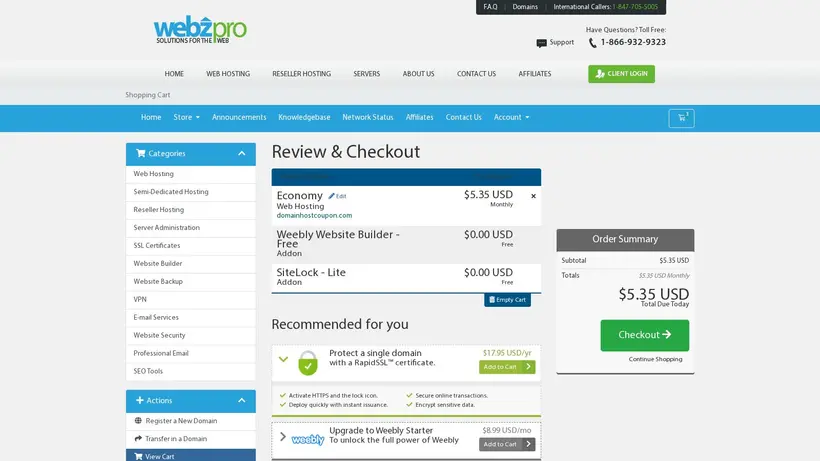This screenshot has height=461, width=820.
Task: Click the Weebly logo in recommendations
Action: 308,440
